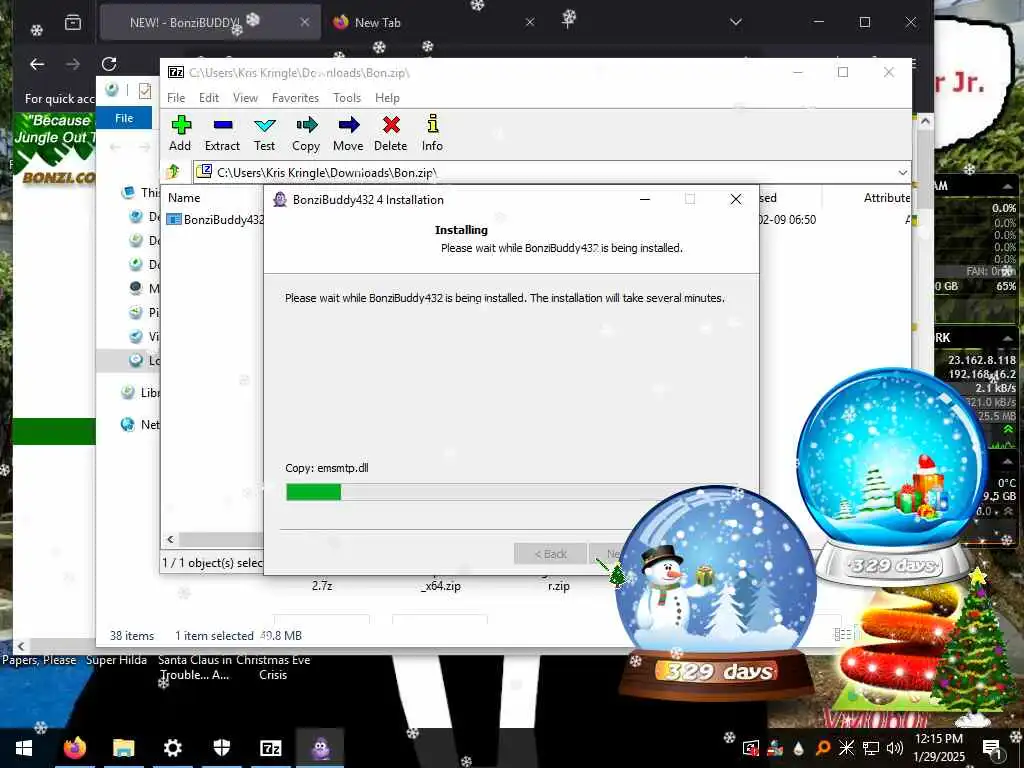The image size is (1024, 768).
Task: Go back in the browser
Action: tap(37, 64)
